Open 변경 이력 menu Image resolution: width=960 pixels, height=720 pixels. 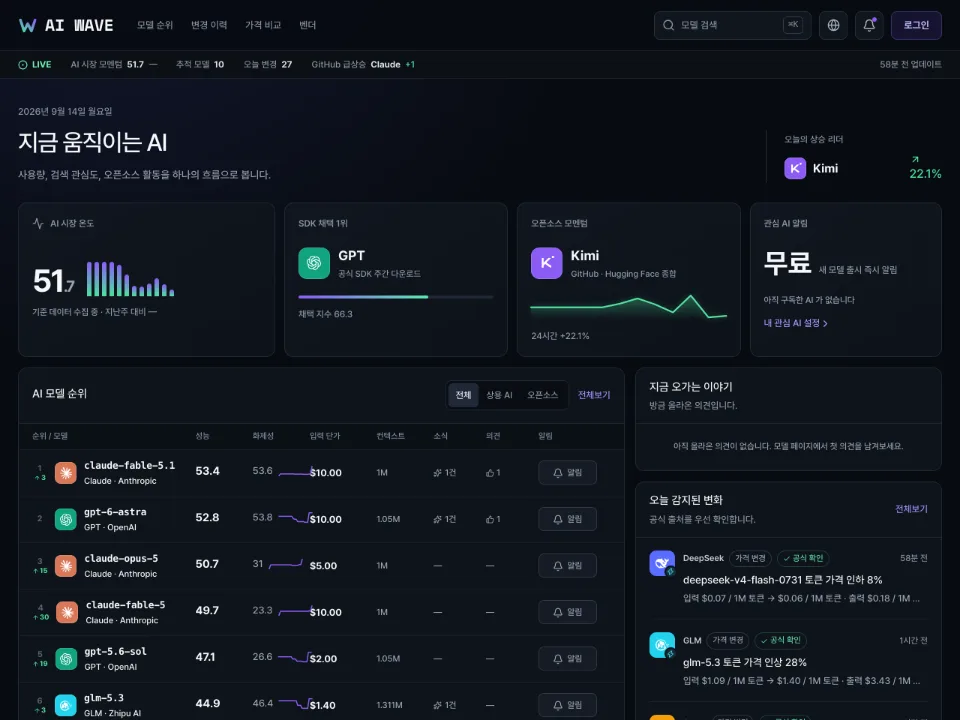click(x=209, y=25)
